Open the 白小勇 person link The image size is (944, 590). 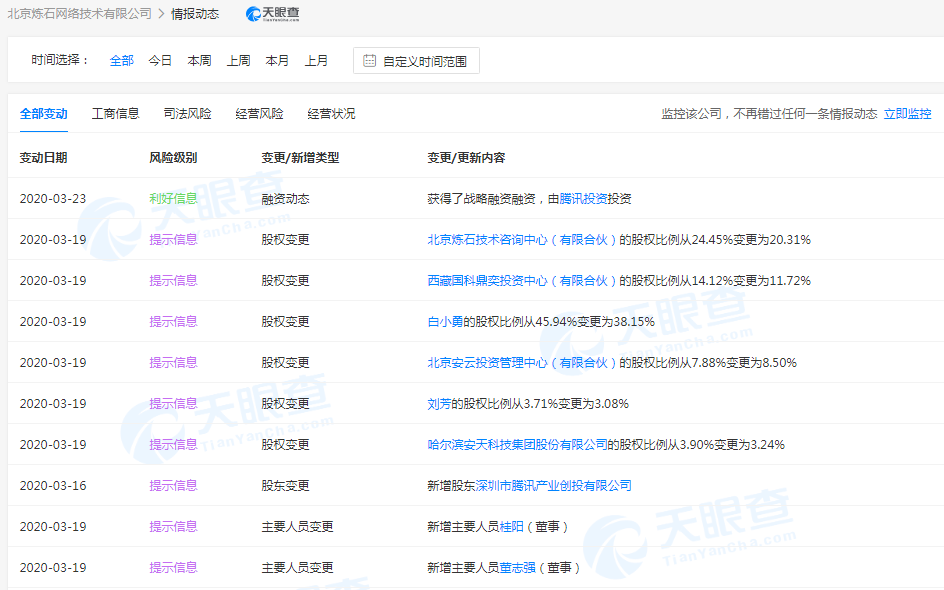coord(445,321)
